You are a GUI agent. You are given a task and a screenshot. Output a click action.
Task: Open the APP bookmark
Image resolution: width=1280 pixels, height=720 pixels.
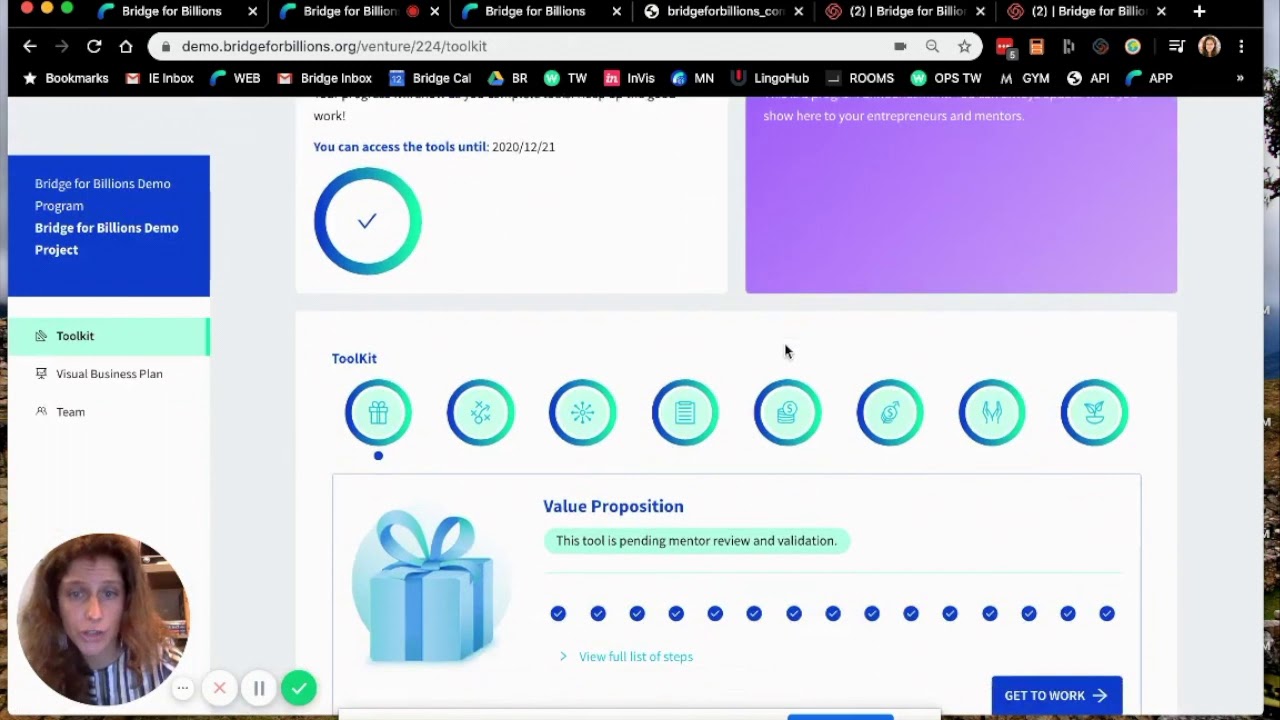1149,78
